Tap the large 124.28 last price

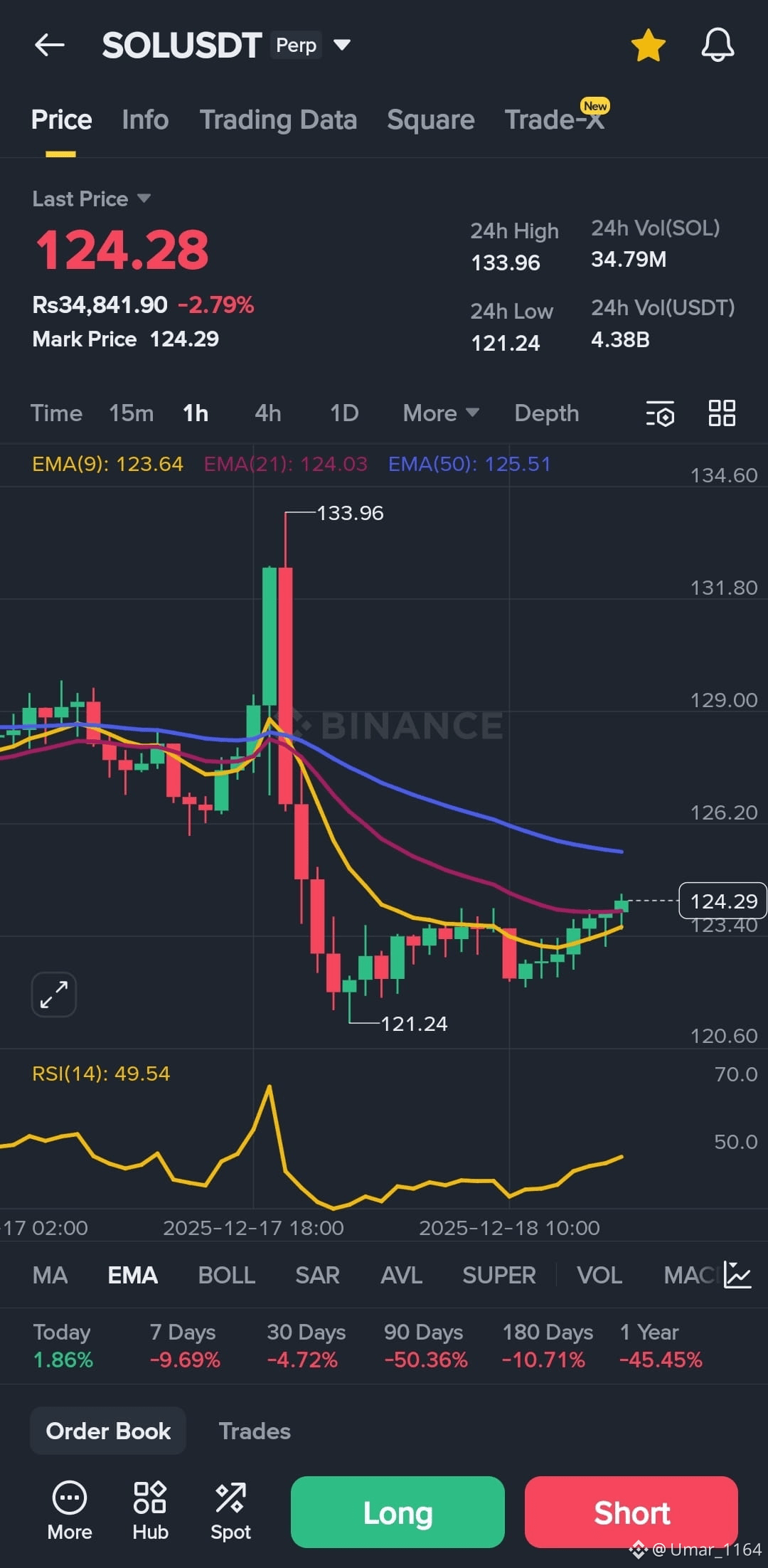pos(122,250)
